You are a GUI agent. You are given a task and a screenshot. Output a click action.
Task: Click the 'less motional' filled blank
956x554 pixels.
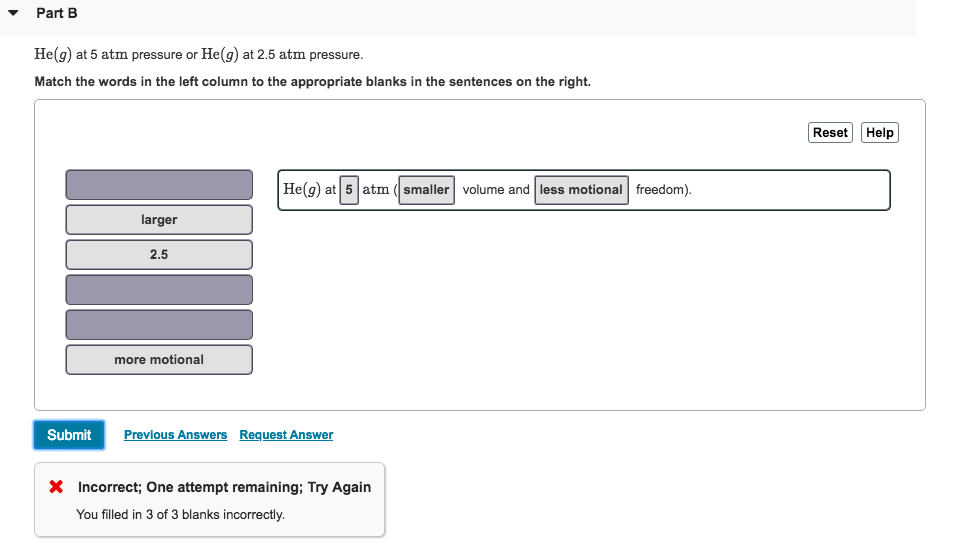click(581, 190)
